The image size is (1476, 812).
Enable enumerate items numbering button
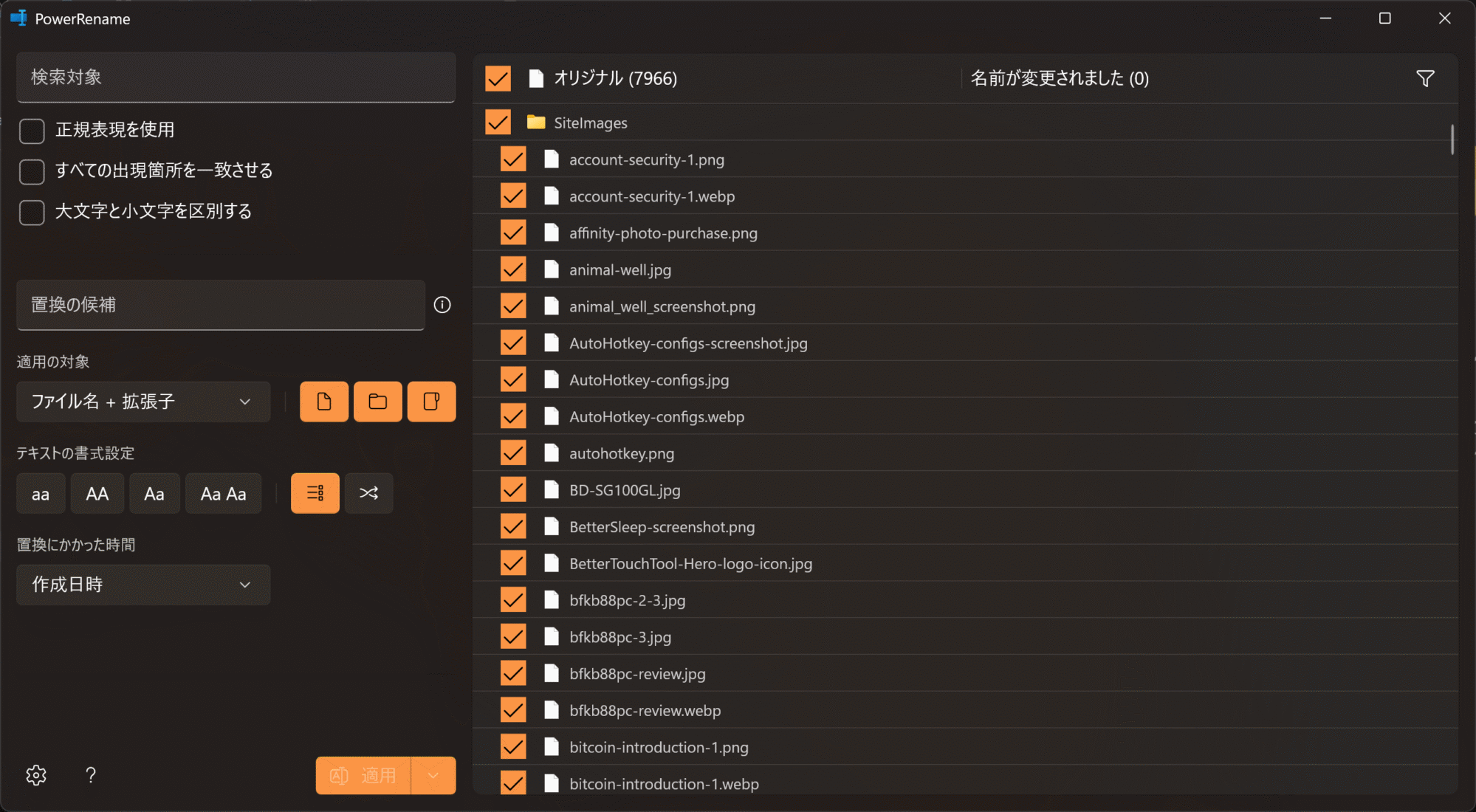click(315, 493)
